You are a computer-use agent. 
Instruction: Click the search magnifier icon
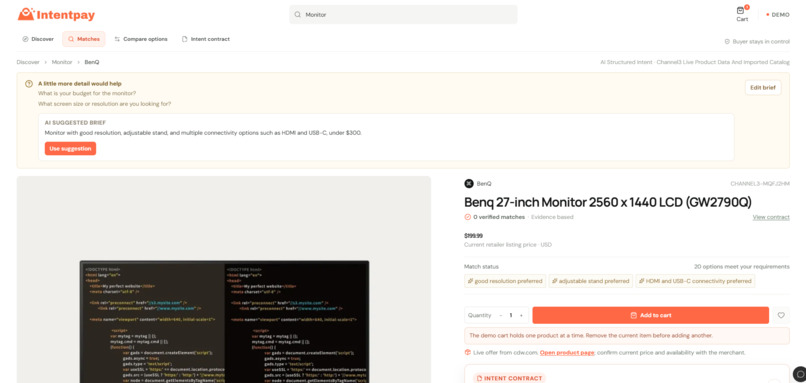click(x=297, y=15)
